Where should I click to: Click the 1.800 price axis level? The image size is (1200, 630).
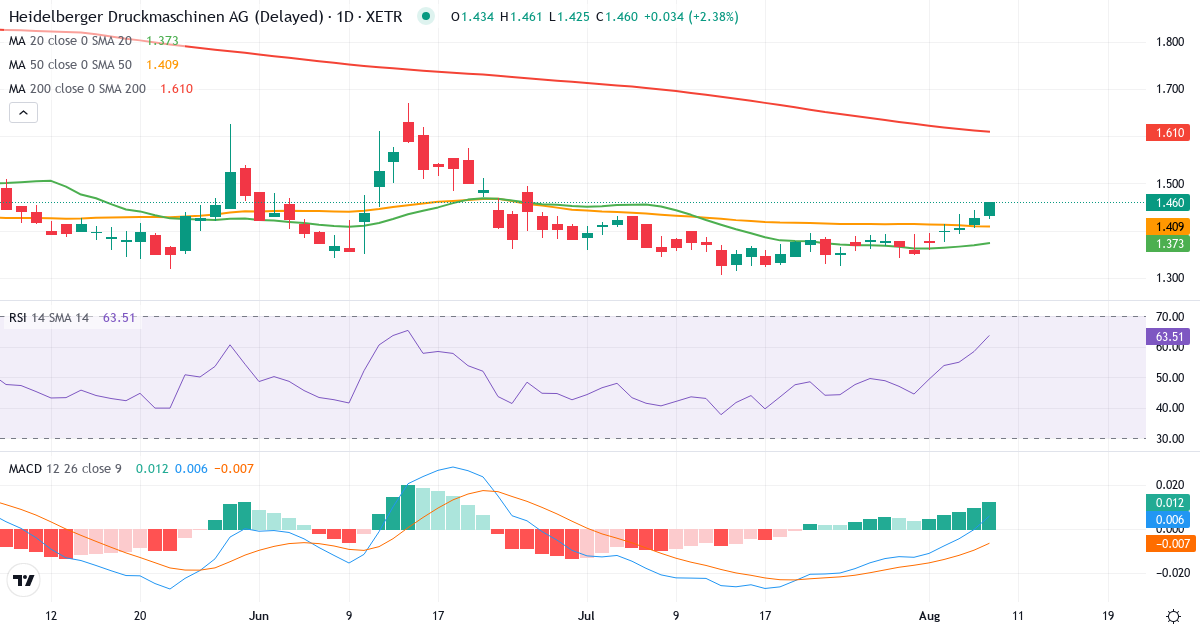[x=1171, y=42]
